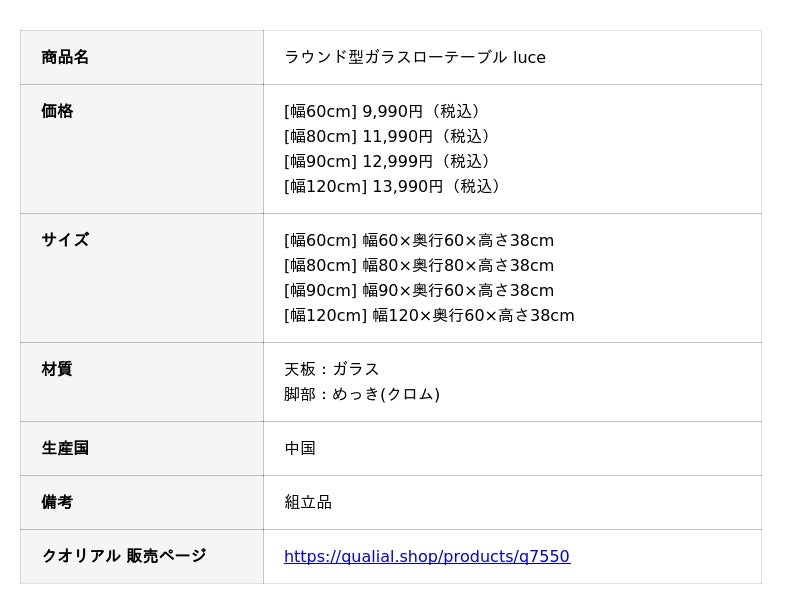Select the ラウンド型ガラスローテーブル luce product name text
This screenshot has height=614, width=800.
coord(414,57)
